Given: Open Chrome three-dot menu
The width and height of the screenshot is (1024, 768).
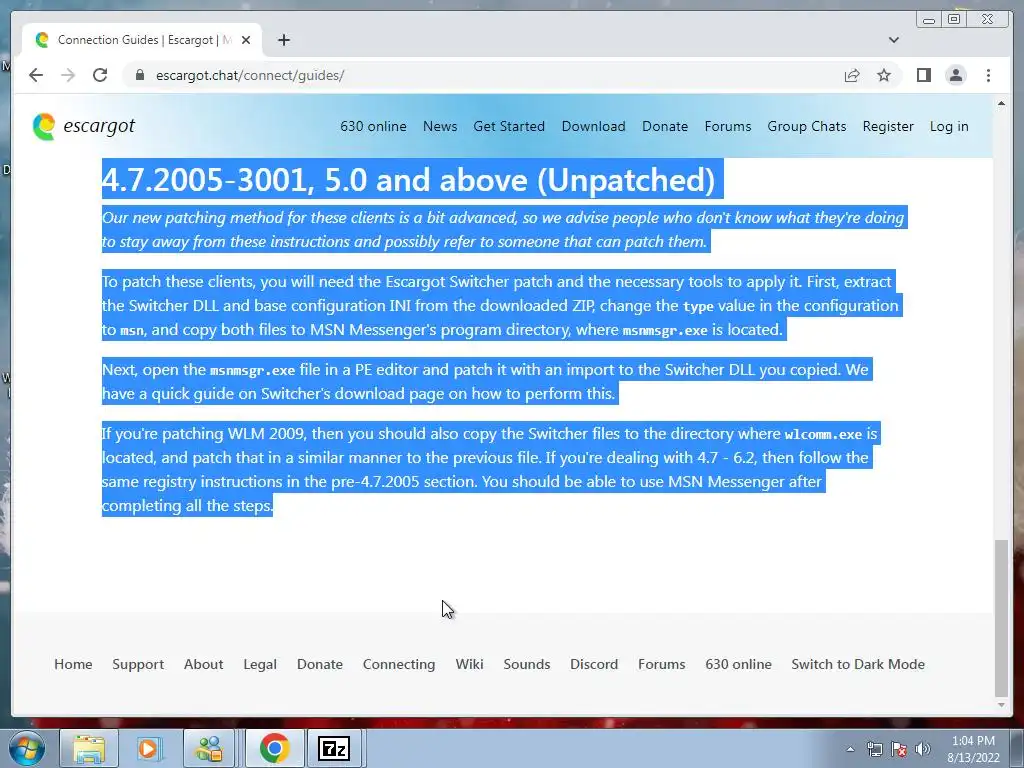Looking at the screenshot, I should pos(988,75).
